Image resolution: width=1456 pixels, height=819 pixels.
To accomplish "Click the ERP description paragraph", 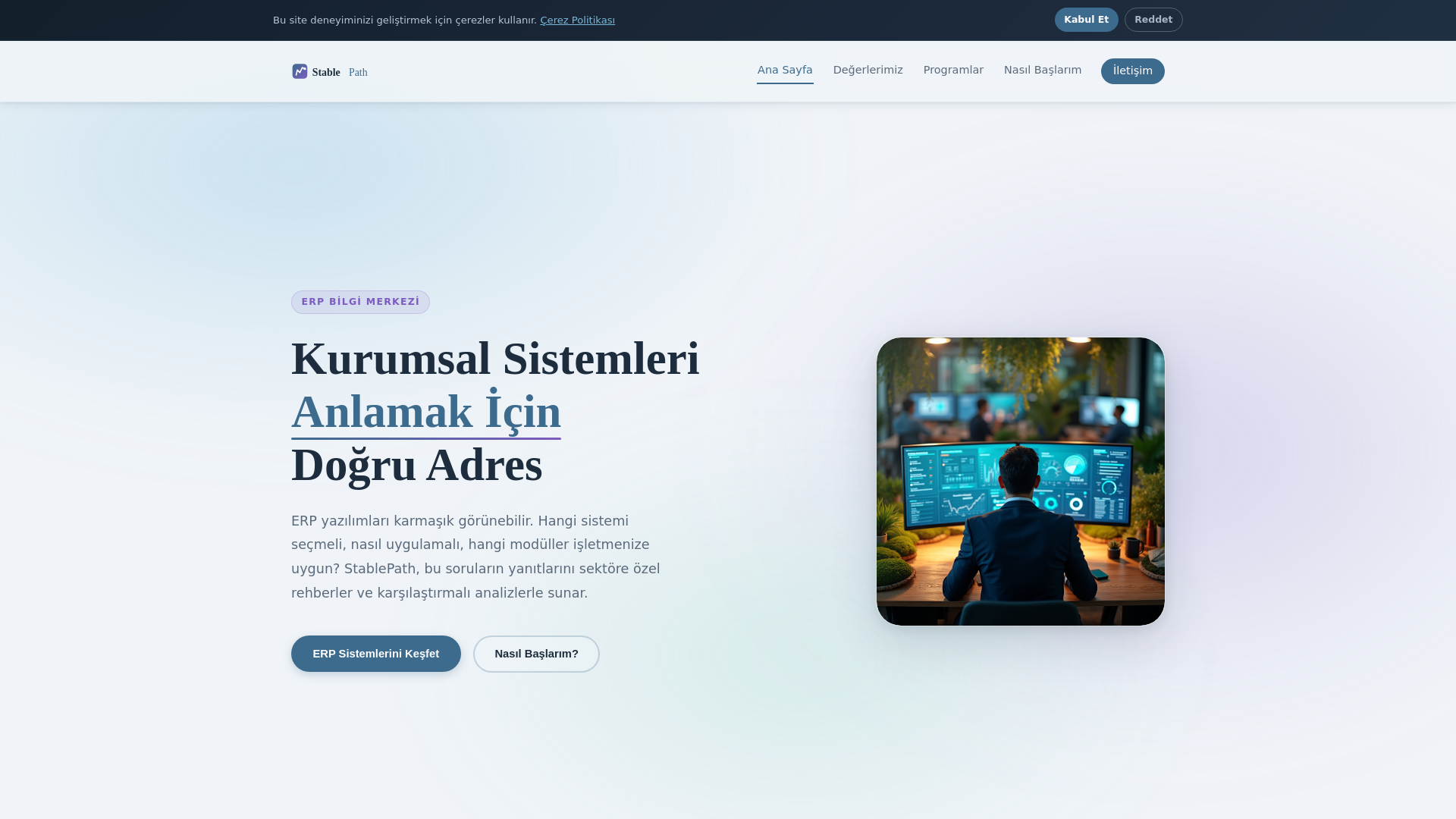I will [475, 557].
